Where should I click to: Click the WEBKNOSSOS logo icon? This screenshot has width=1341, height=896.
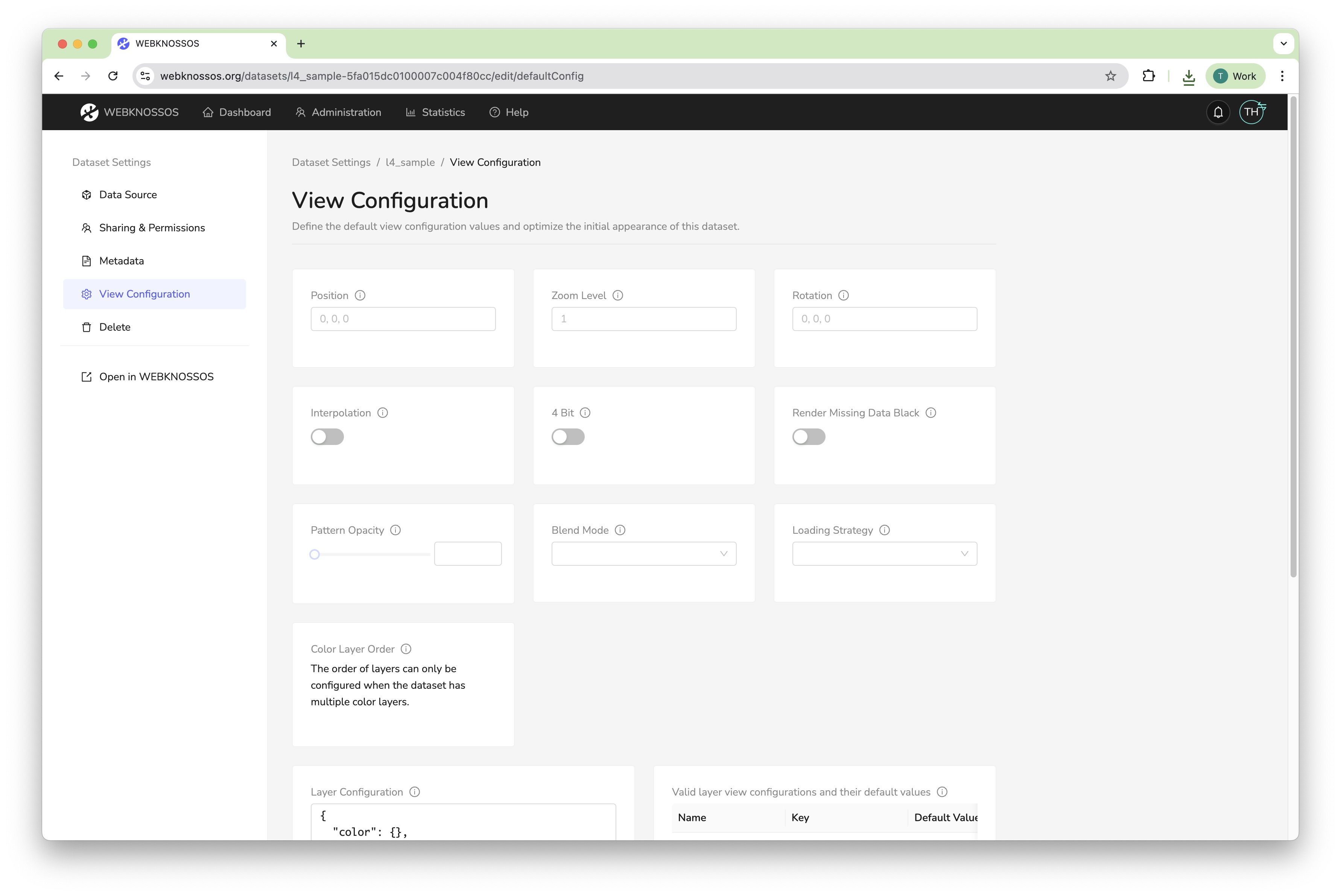pyautogui.click(x=89, y=112)
